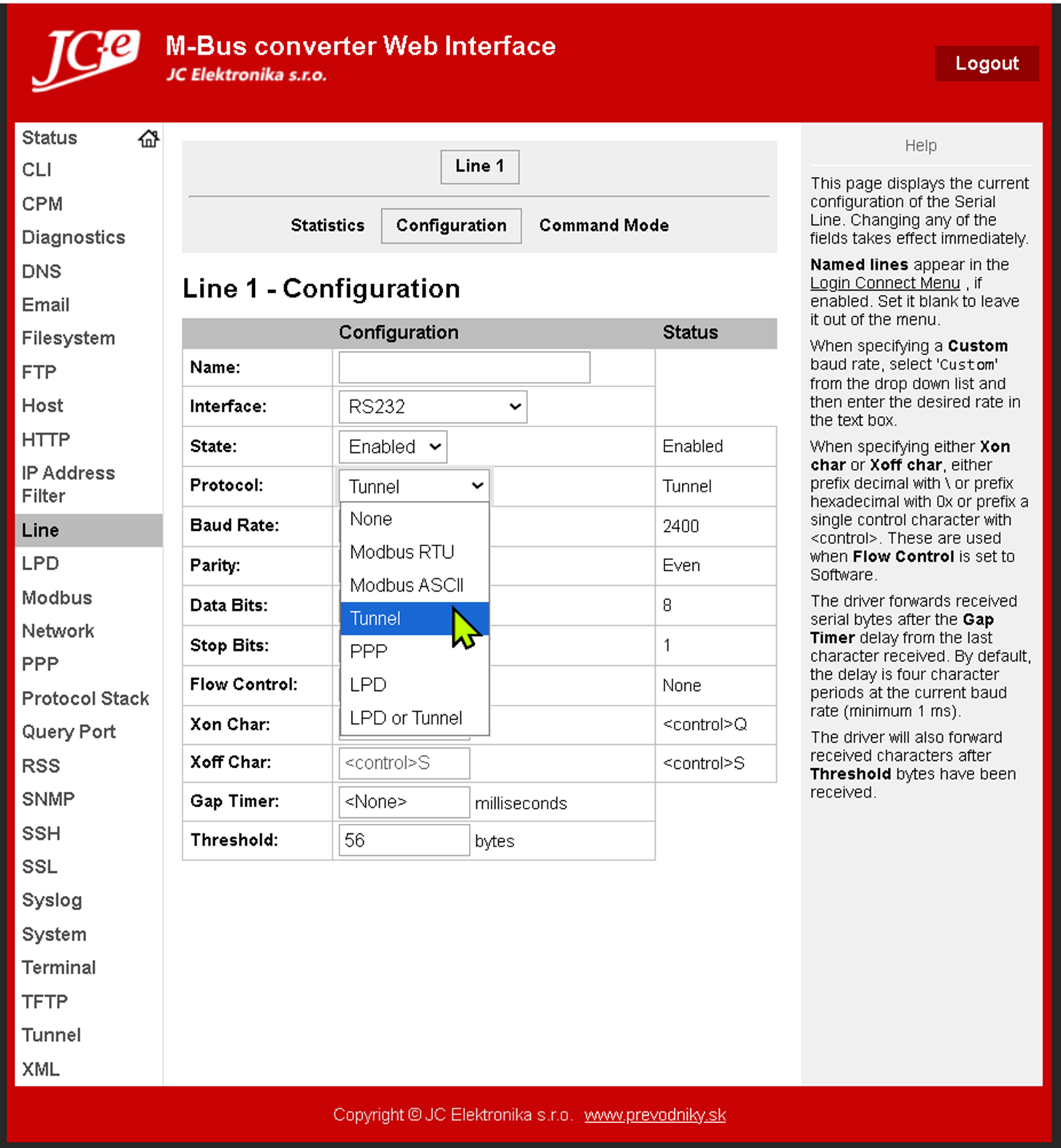Expand the State Enabled dropdown

[393, 447]
